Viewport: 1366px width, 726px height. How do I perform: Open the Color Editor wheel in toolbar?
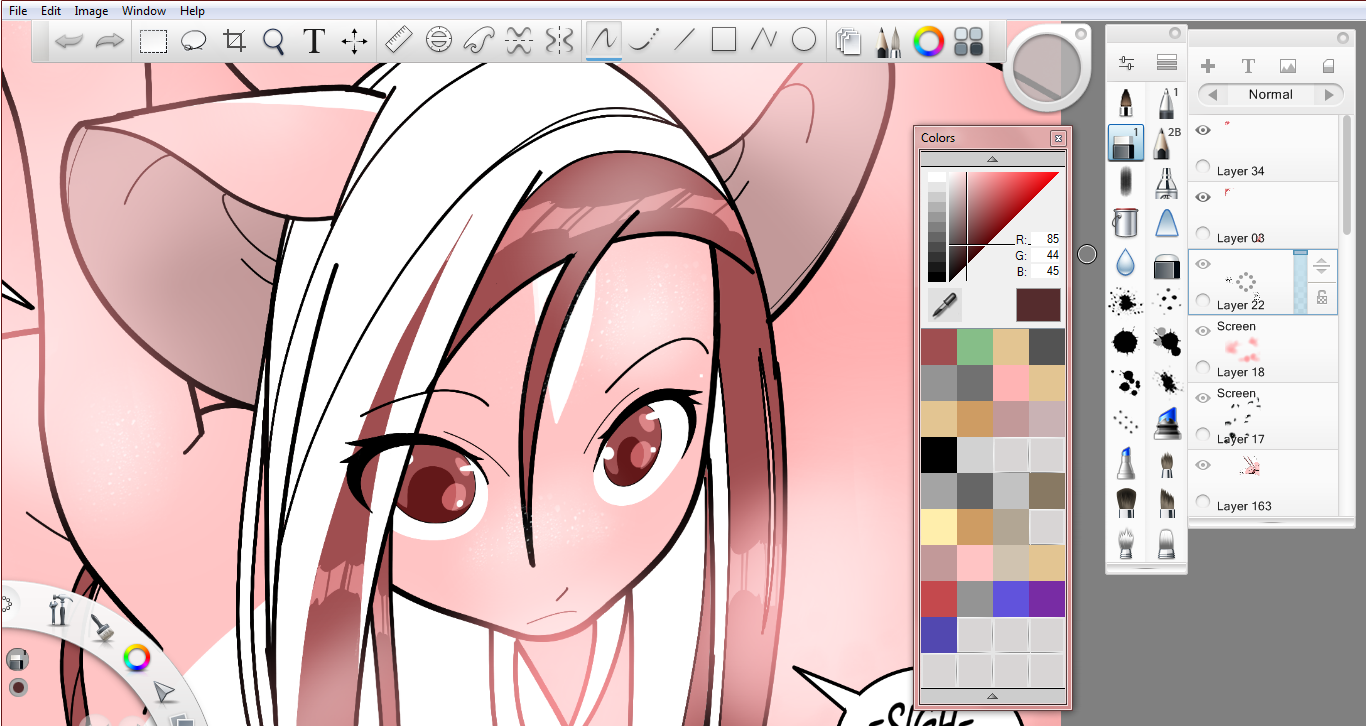(929, 41)
